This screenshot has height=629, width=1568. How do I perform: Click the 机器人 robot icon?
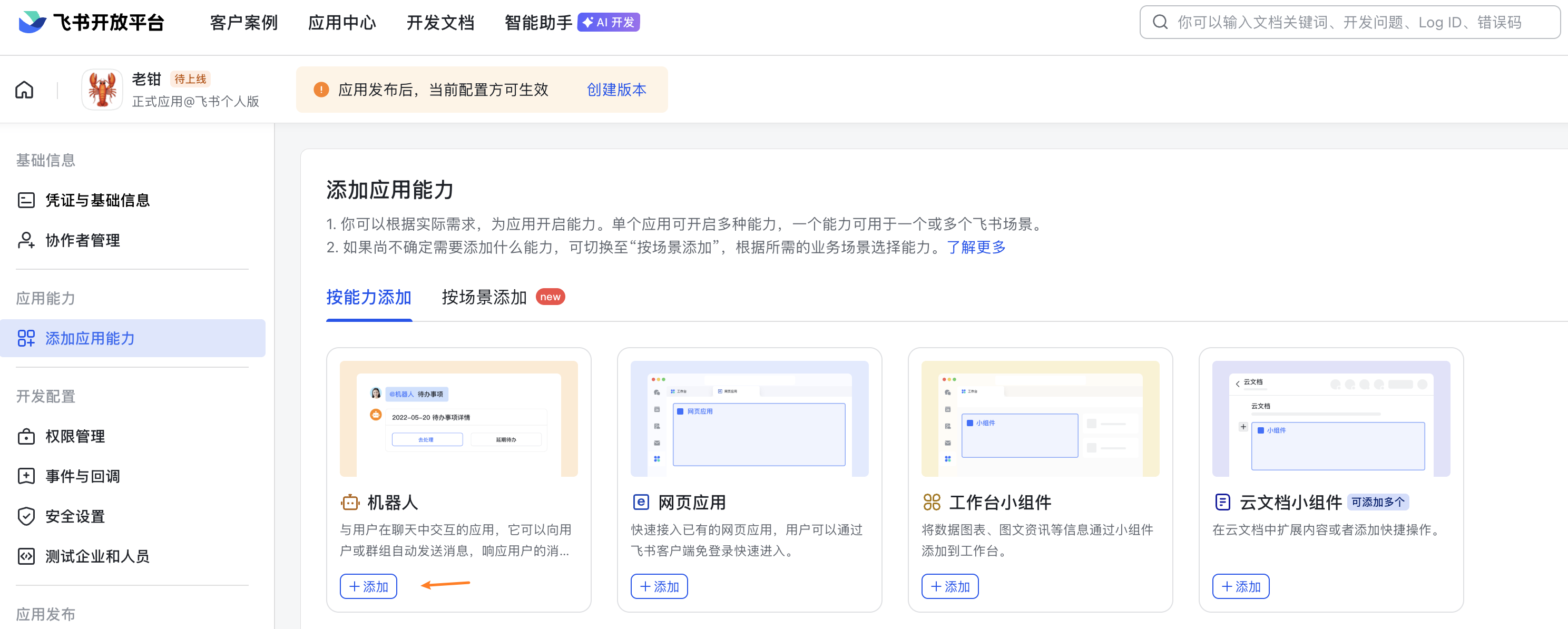pos(350,503)
